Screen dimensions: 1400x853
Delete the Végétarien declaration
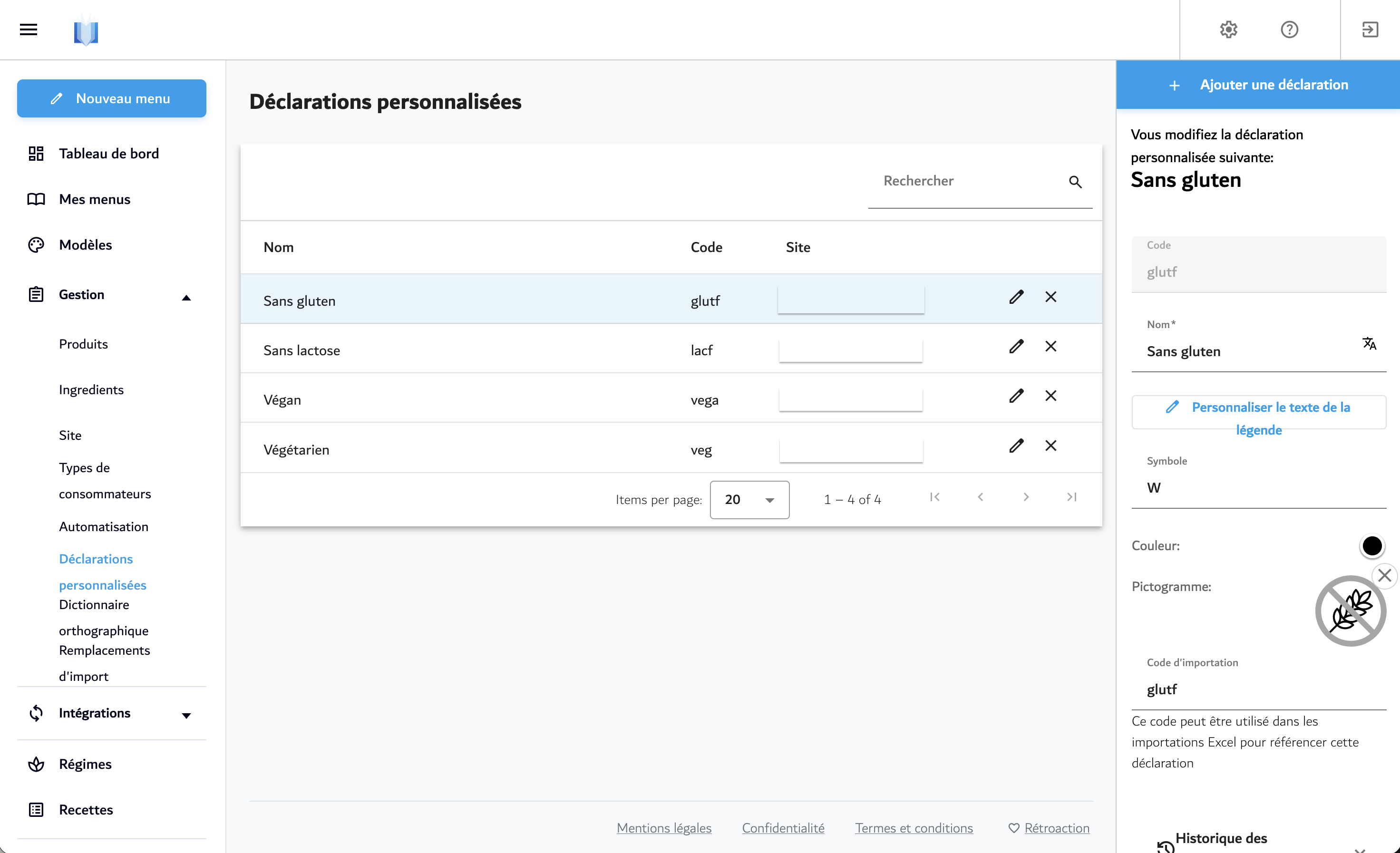point(1050,445)
